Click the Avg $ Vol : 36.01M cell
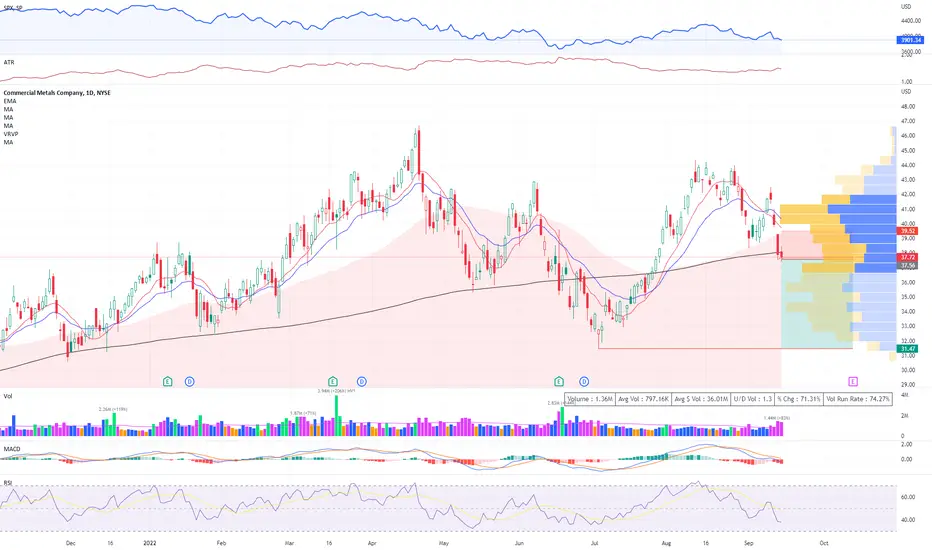Screen dimensions: 932x550 pos(701,399)
